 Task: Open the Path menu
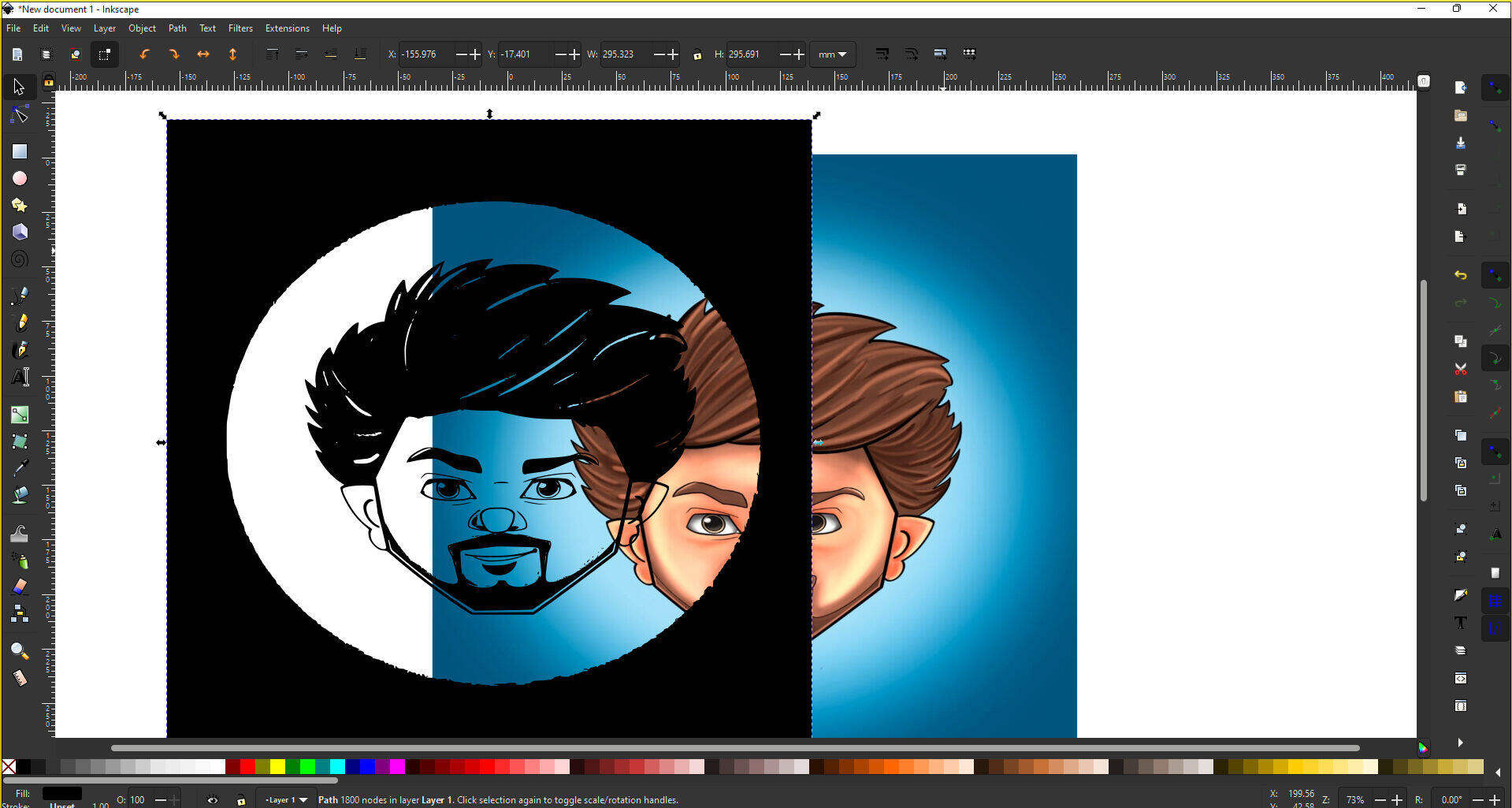[x=177, y=28]
